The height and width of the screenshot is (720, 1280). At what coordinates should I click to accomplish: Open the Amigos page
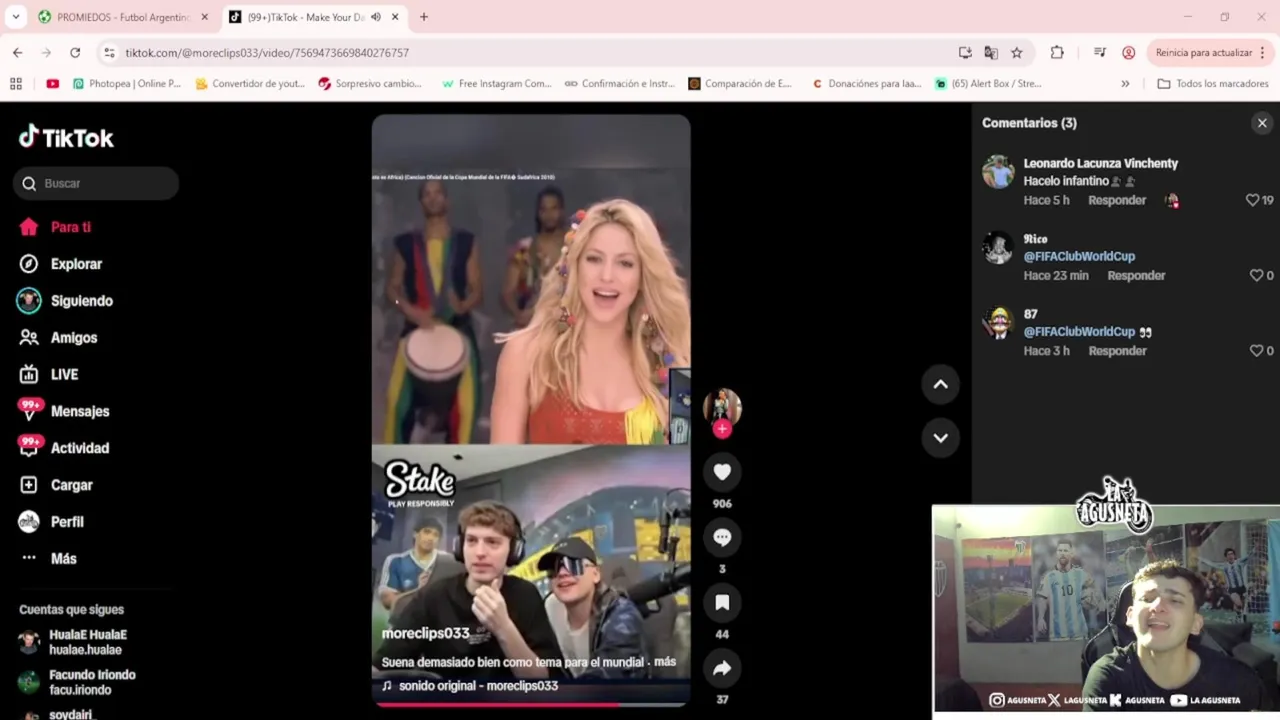pyautogui.click(x=59, y=338)
